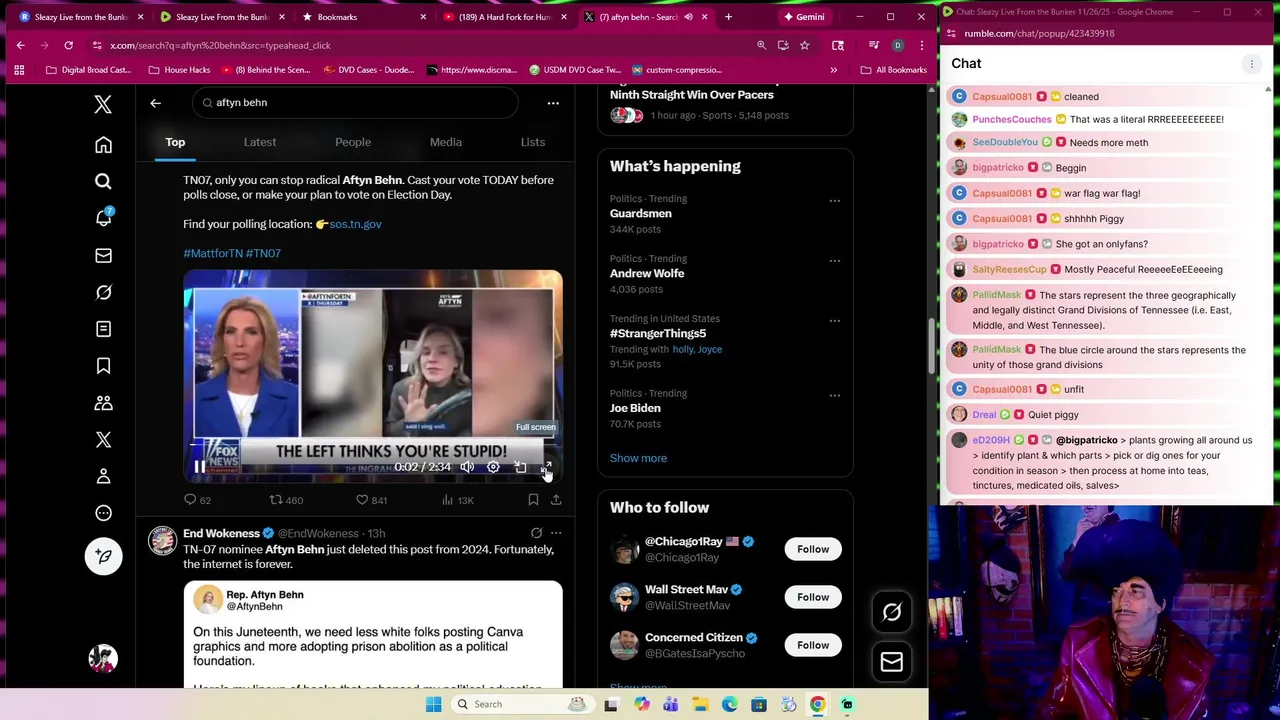Viewport: 1280px width, 720px height.
Task: Open the X Home icon in sidebar
Action: (103, 145)
